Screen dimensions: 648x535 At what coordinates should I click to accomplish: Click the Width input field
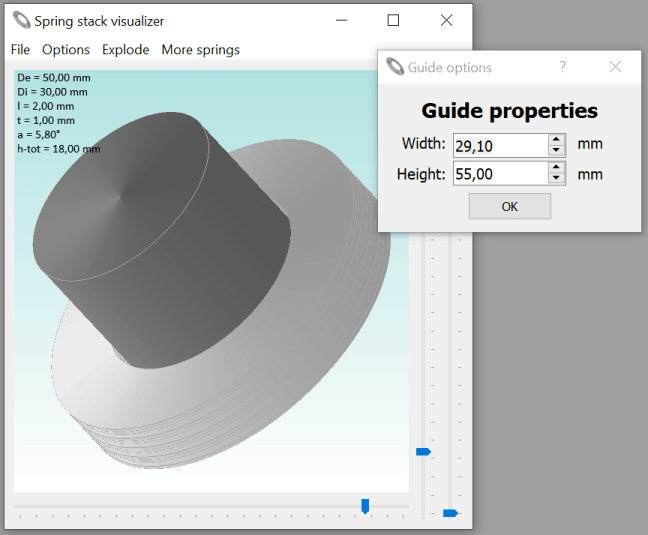click(x=501, y=145)
